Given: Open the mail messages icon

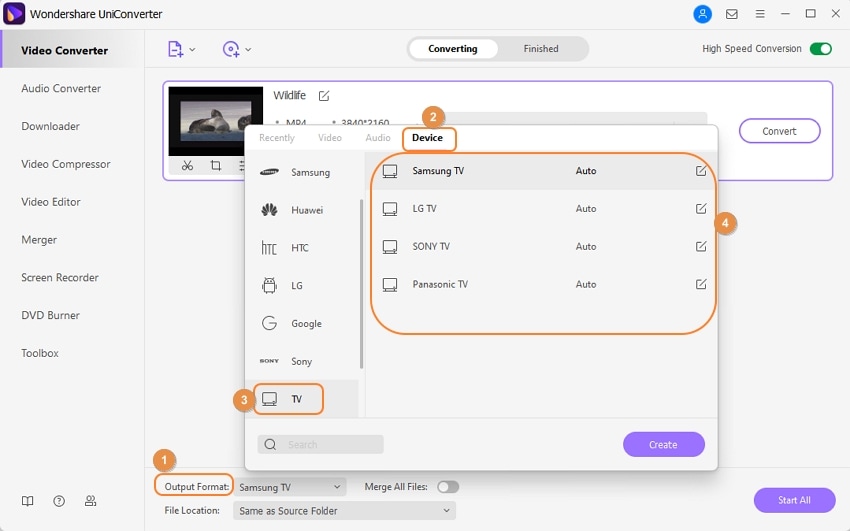Looking at the screenshot, I should click(x=731, y=14).
